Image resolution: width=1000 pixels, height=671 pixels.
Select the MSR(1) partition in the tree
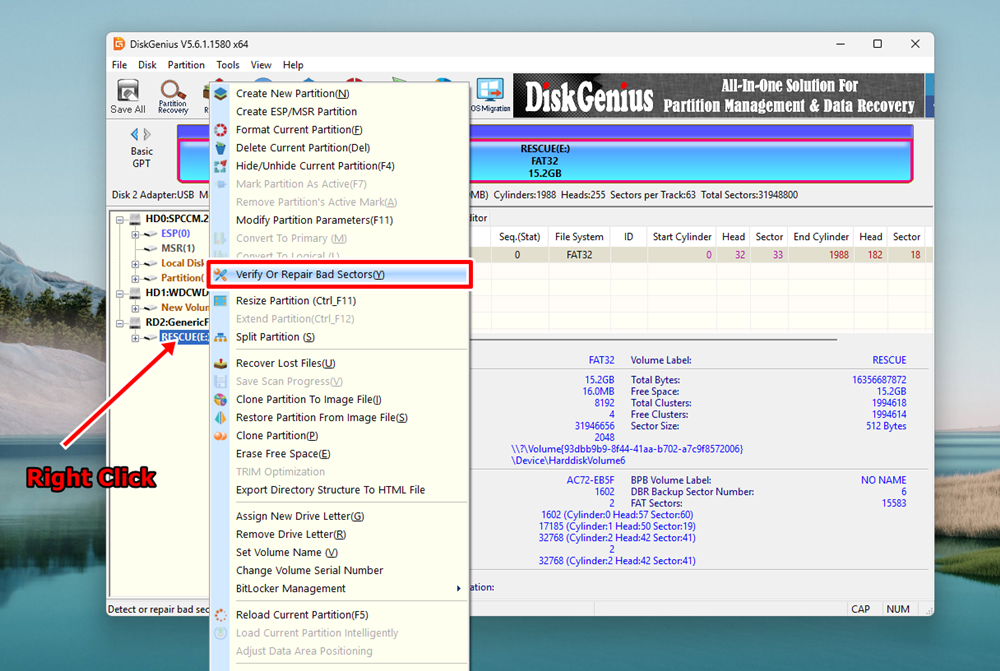[178, 248]
